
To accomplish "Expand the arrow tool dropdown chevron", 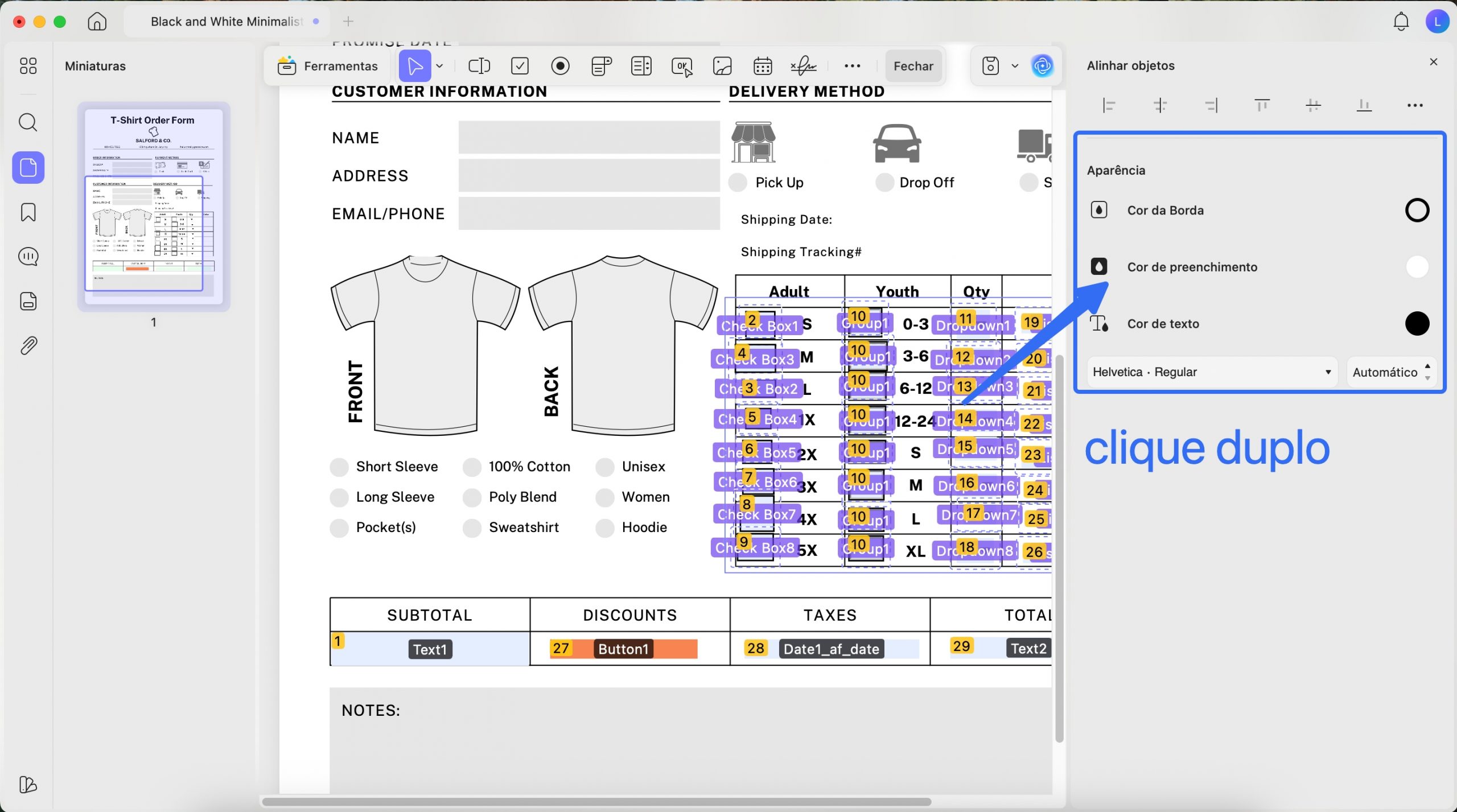I will pos(439,66).
